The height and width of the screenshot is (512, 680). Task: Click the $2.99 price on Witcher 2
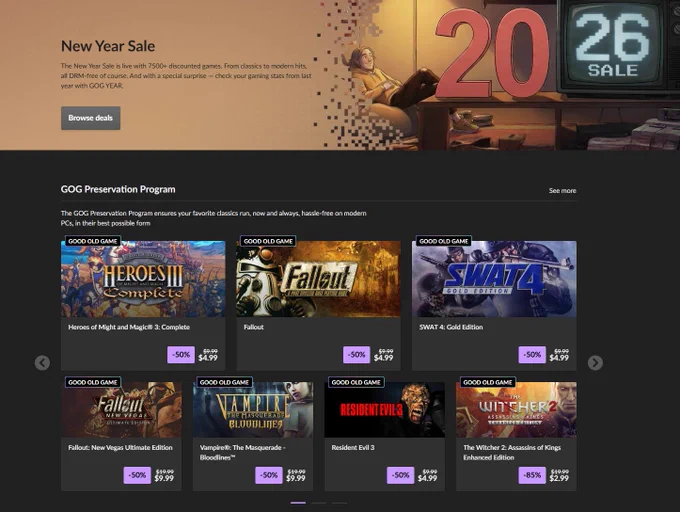coord(559,478)
